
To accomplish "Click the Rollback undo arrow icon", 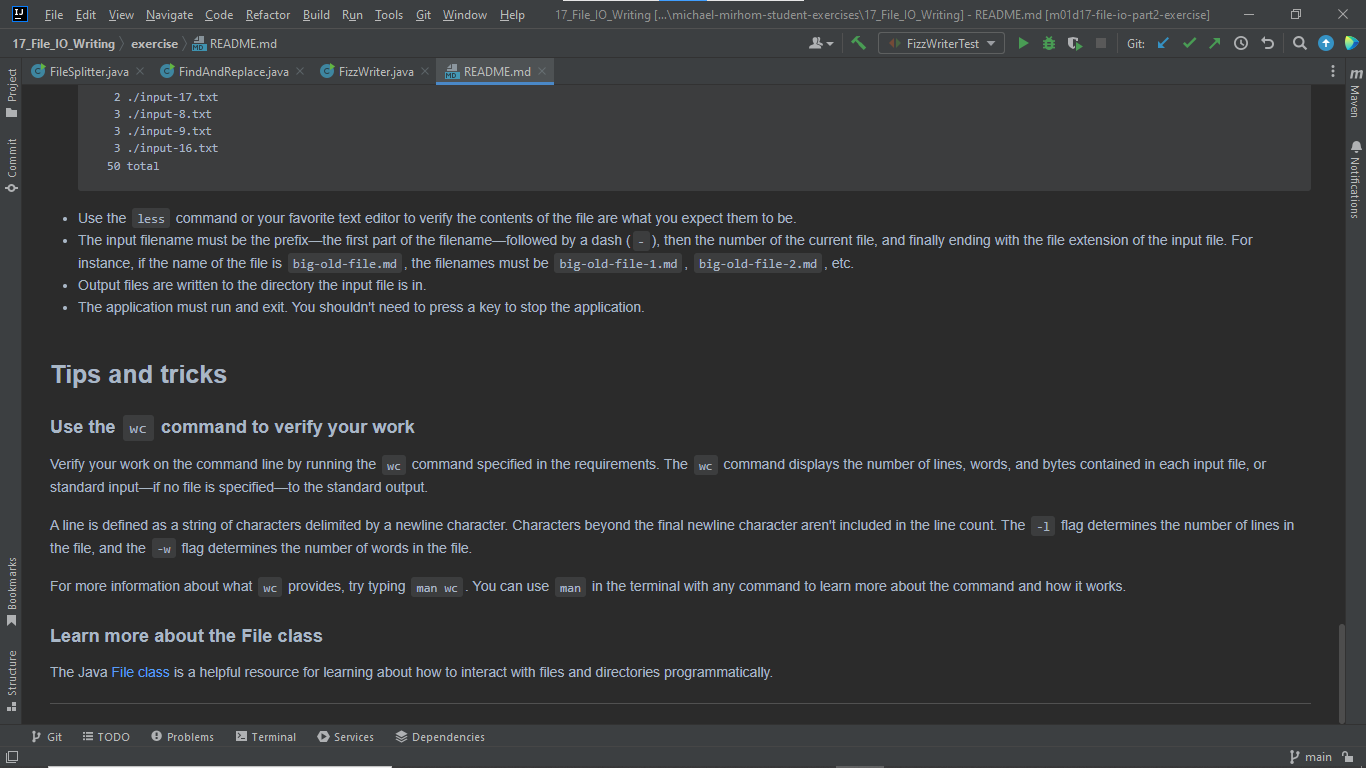I will [1268, 43].
